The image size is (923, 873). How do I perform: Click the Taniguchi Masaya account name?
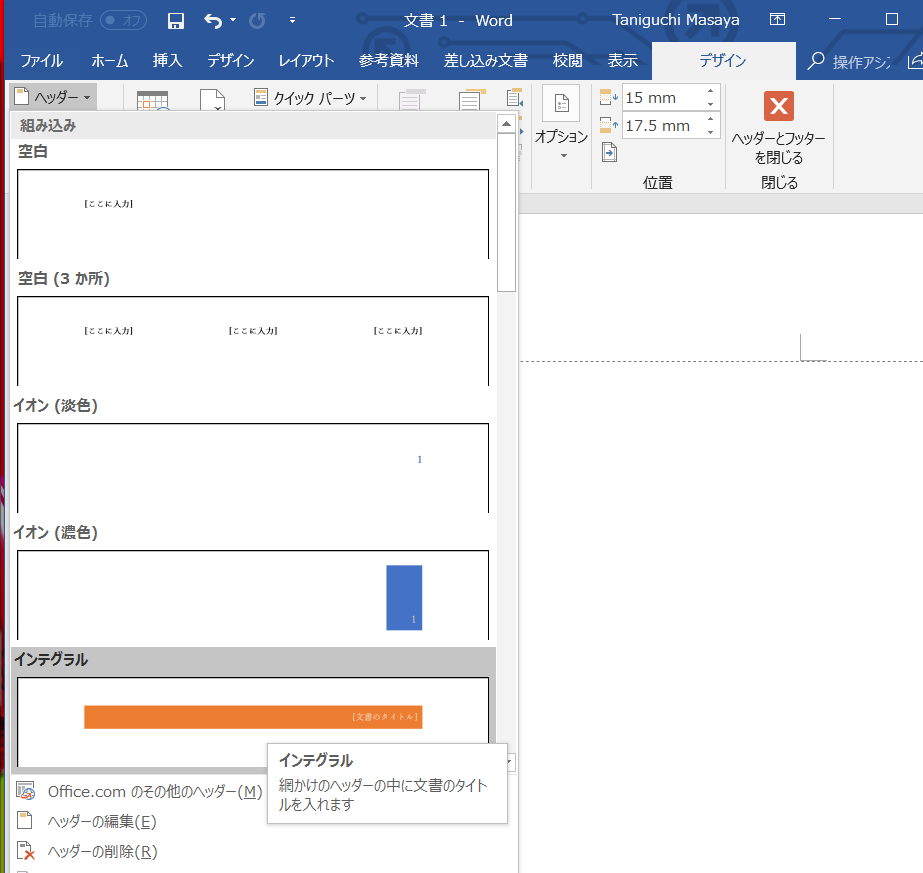click(x=675, y=20)
